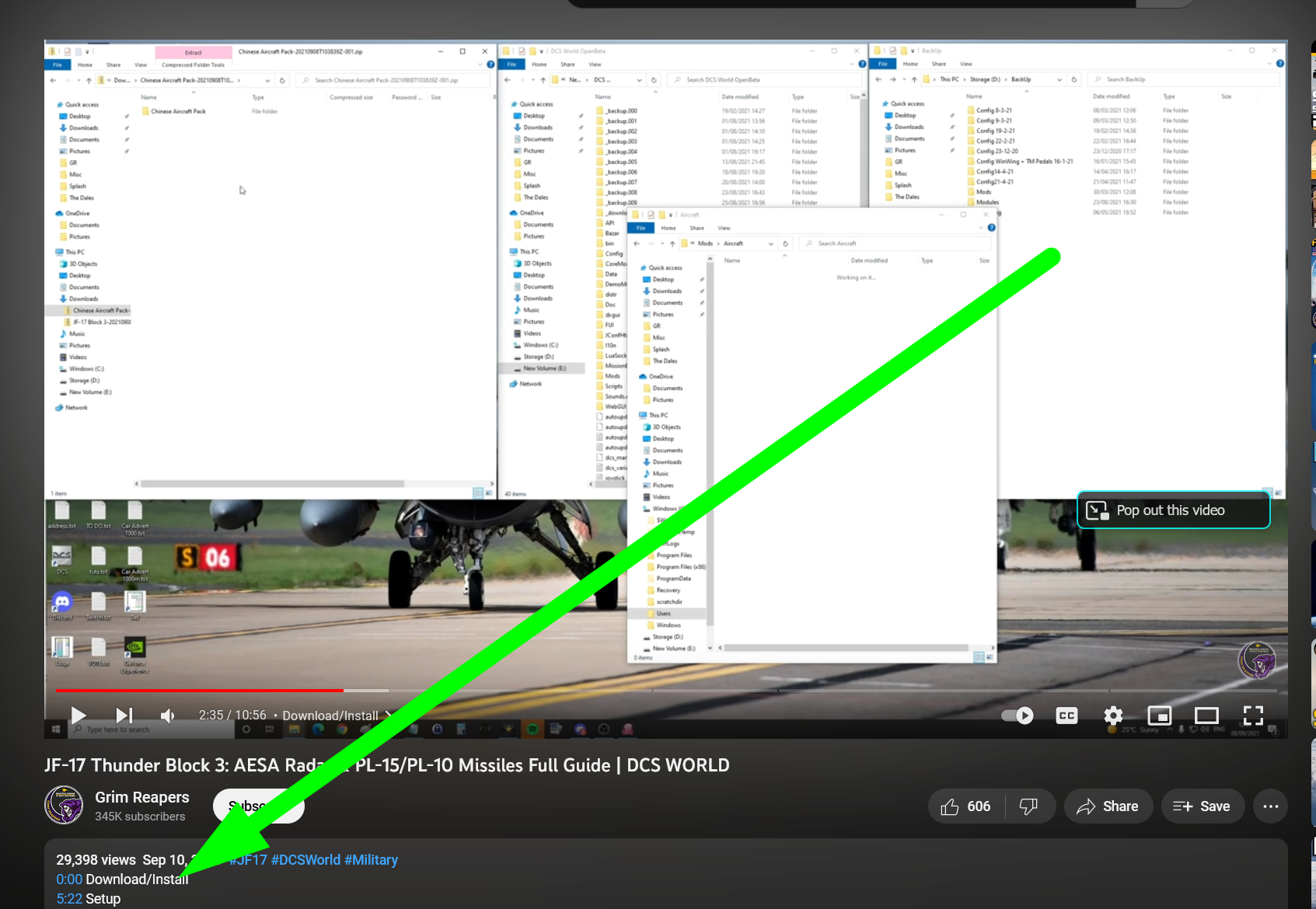Open the player settings gear
Viewport: 1316px width, 909px height.
click(x=1113, y=716)
